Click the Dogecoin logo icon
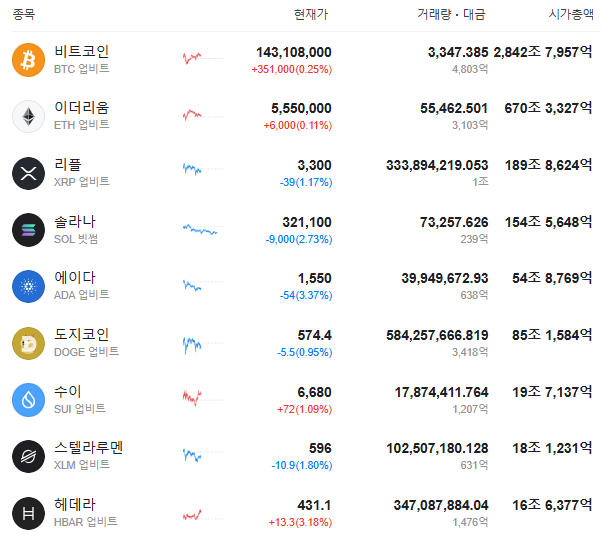 point(28,343)
